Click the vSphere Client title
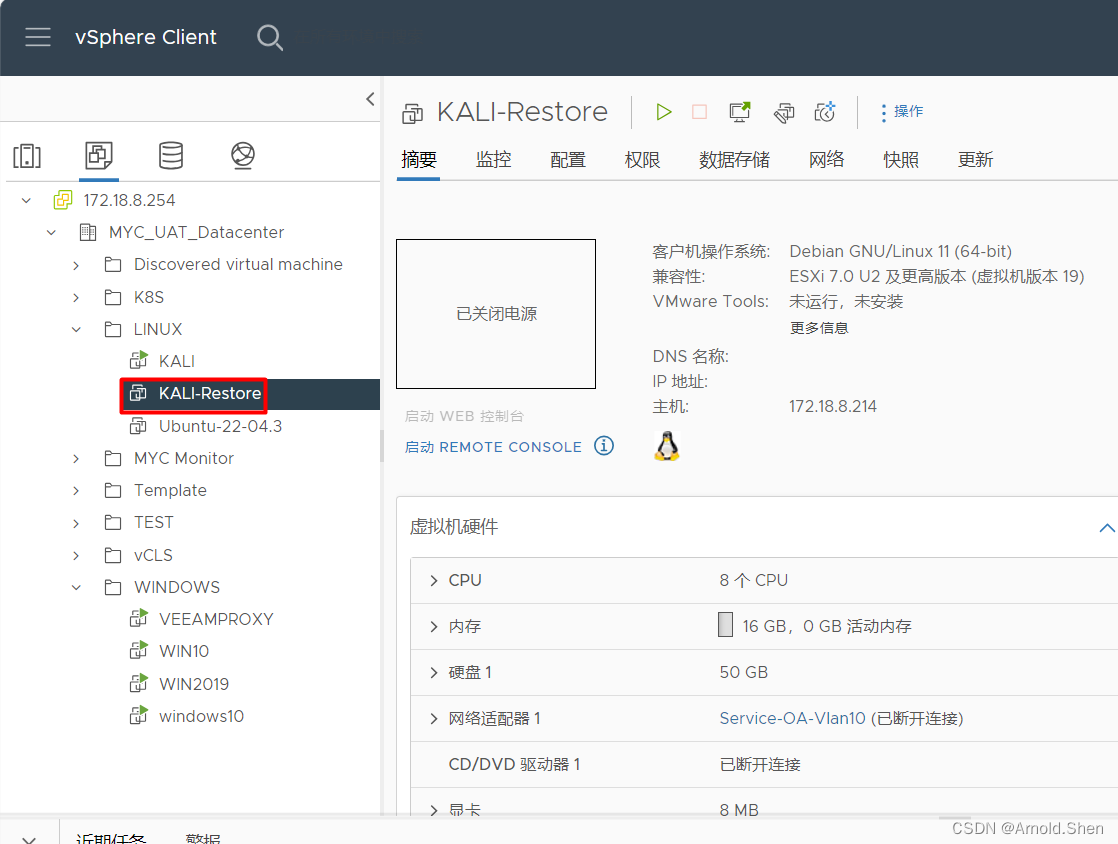The height and width of the screenshot is (844, 1118). coord(145,37)
